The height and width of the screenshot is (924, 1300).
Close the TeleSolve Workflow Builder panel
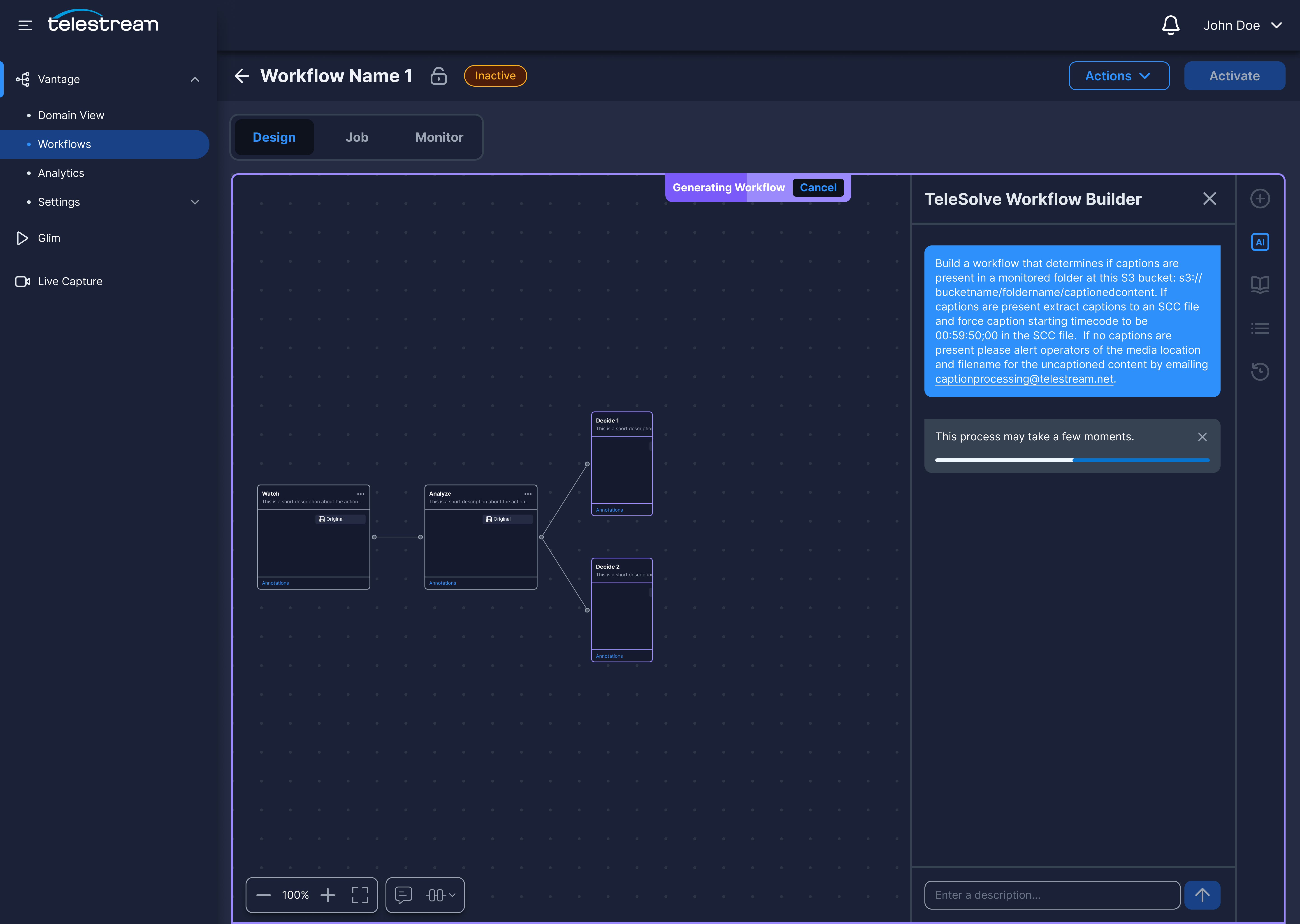click(x=1209, y=199)
